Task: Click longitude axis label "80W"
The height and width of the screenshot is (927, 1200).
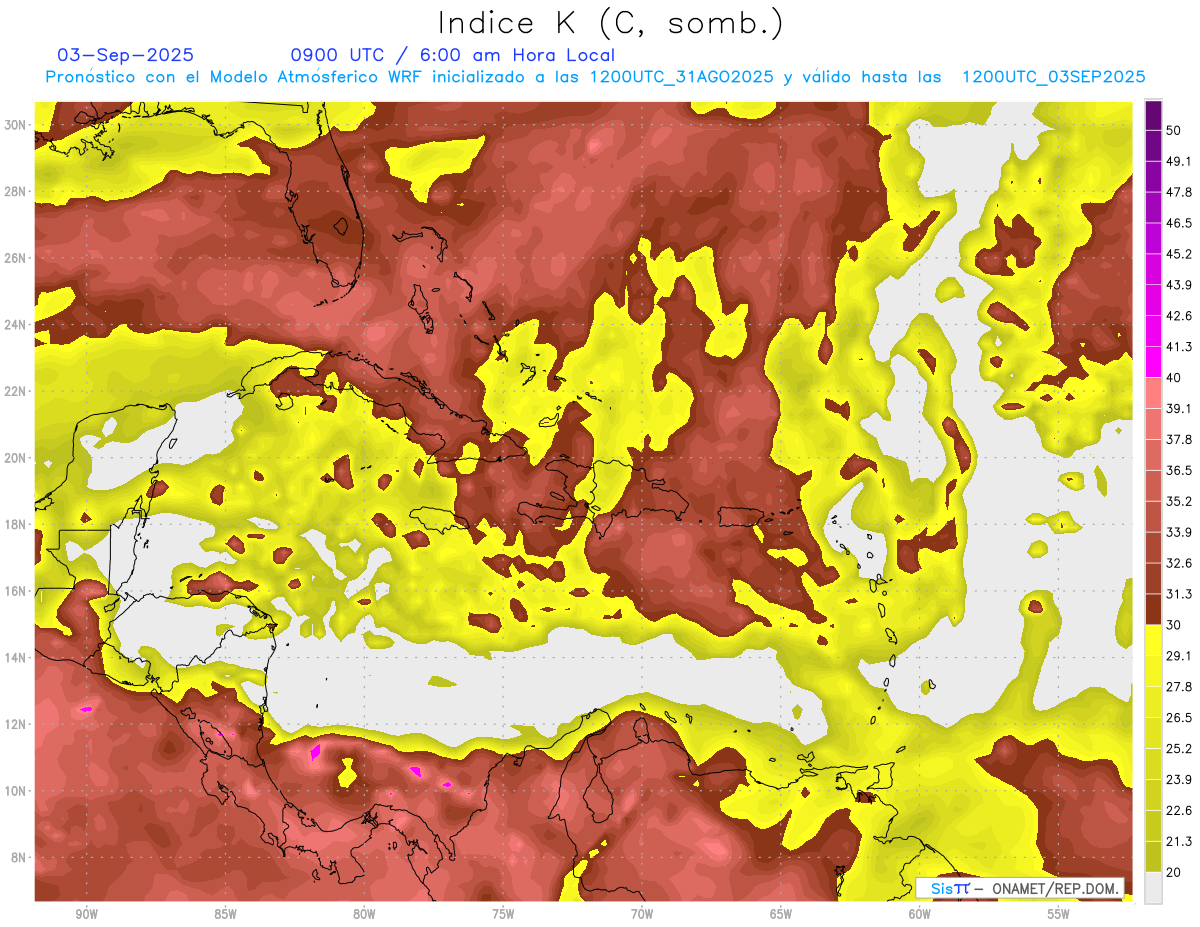Action: (364, 914)
